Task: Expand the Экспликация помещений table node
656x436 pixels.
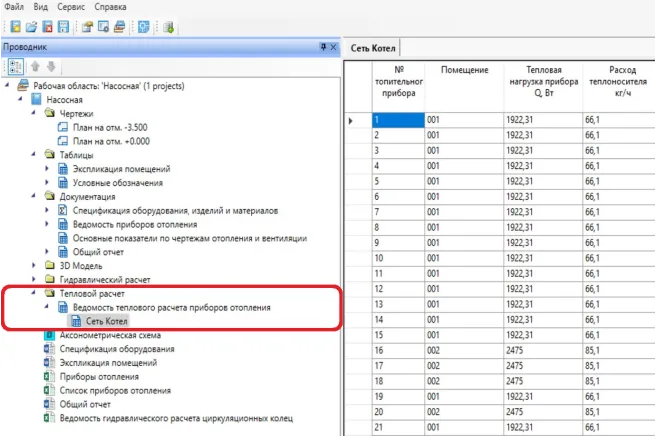Action: [47, 169]
